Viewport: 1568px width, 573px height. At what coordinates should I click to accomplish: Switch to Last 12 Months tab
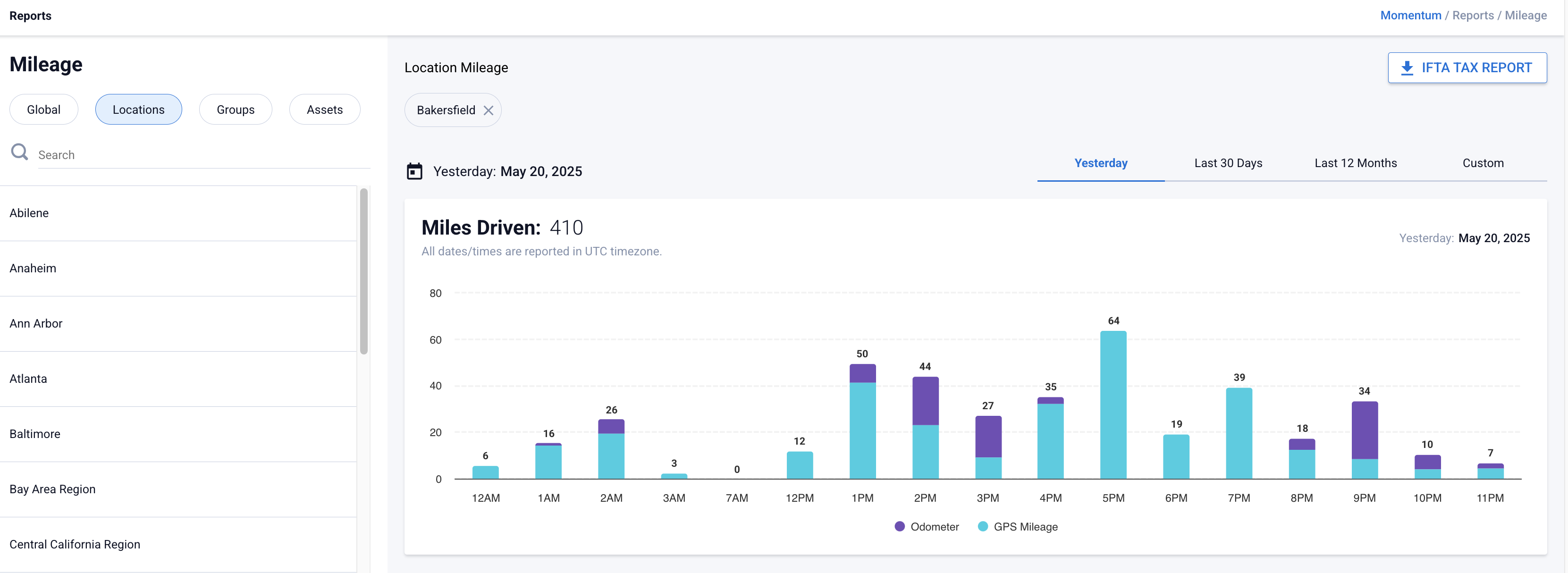coord(1355,163)
